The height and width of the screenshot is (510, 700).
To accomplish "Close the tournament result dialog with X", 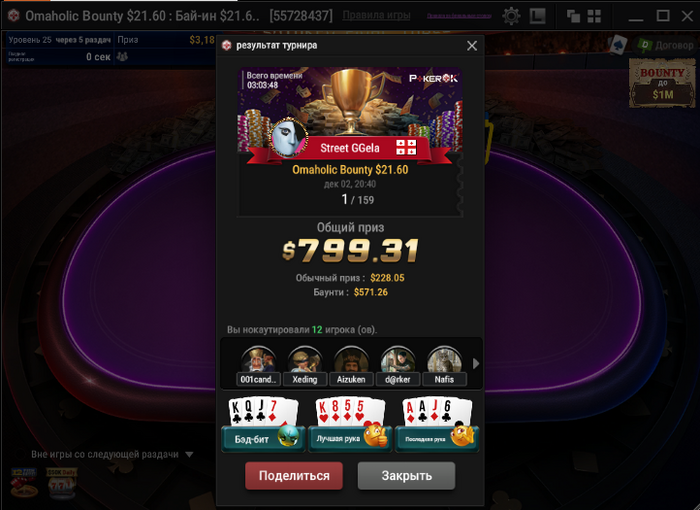I will point(472,46).
